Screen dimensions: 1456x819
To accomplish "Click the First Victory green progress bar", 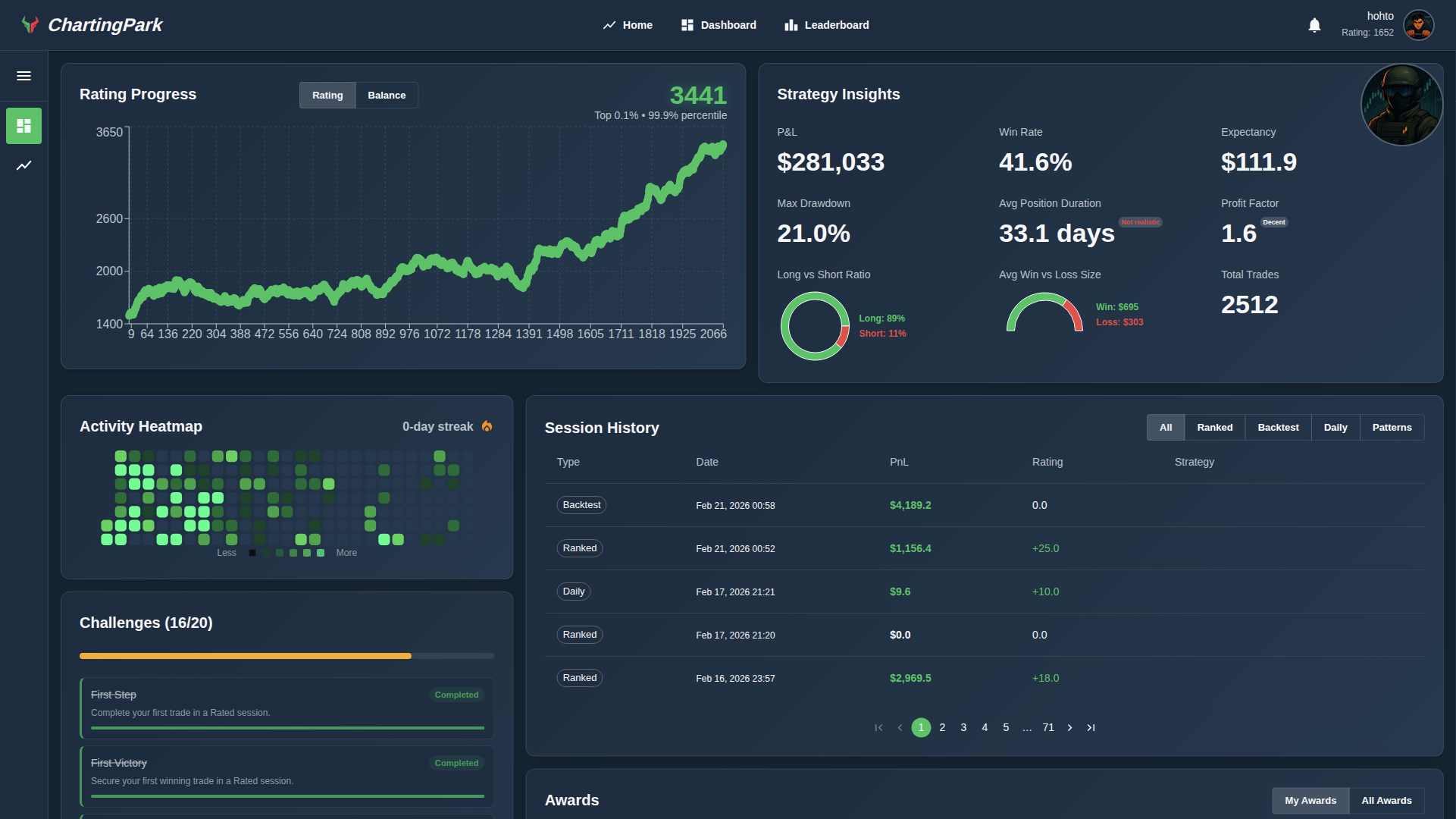I will (287, 796).
